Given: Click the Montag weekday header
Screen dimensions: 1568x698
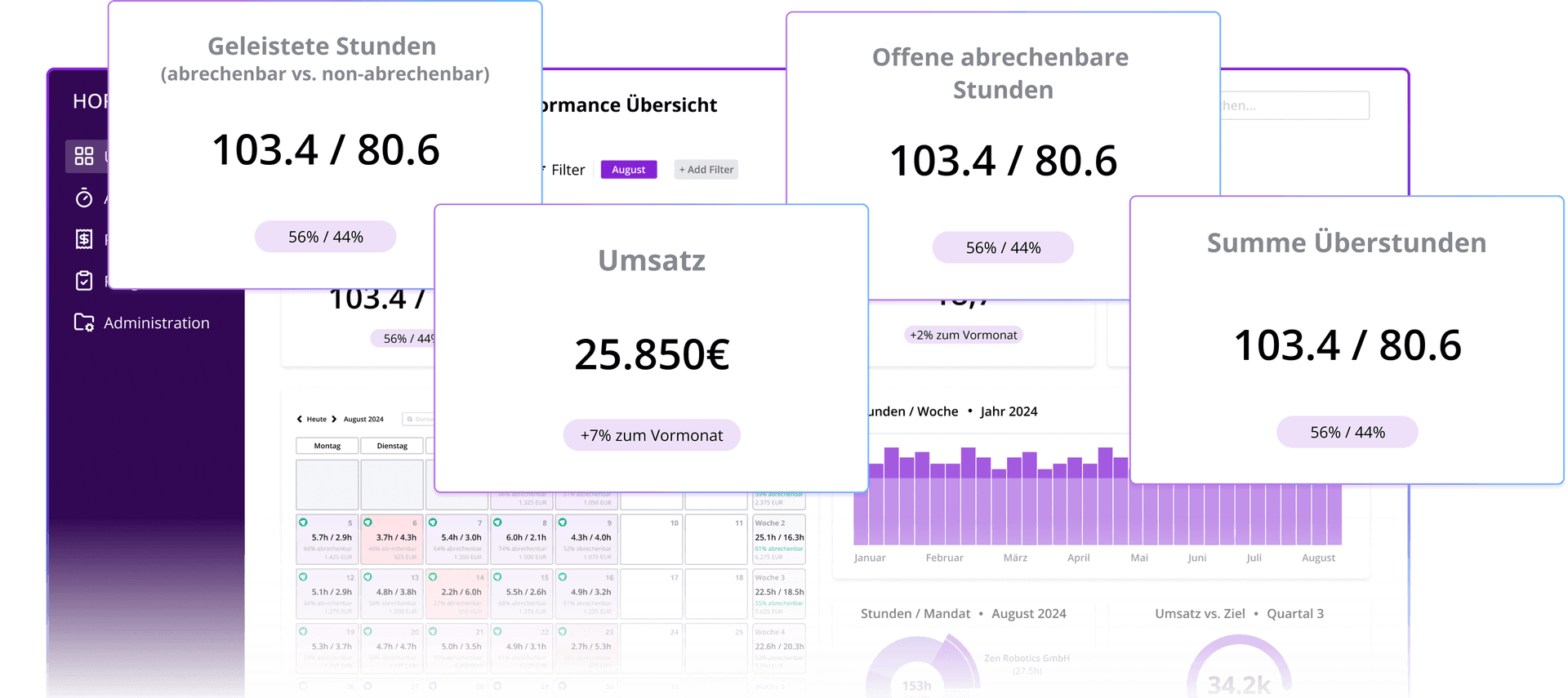Looking at the screenshot, I should tap(327, 446).
